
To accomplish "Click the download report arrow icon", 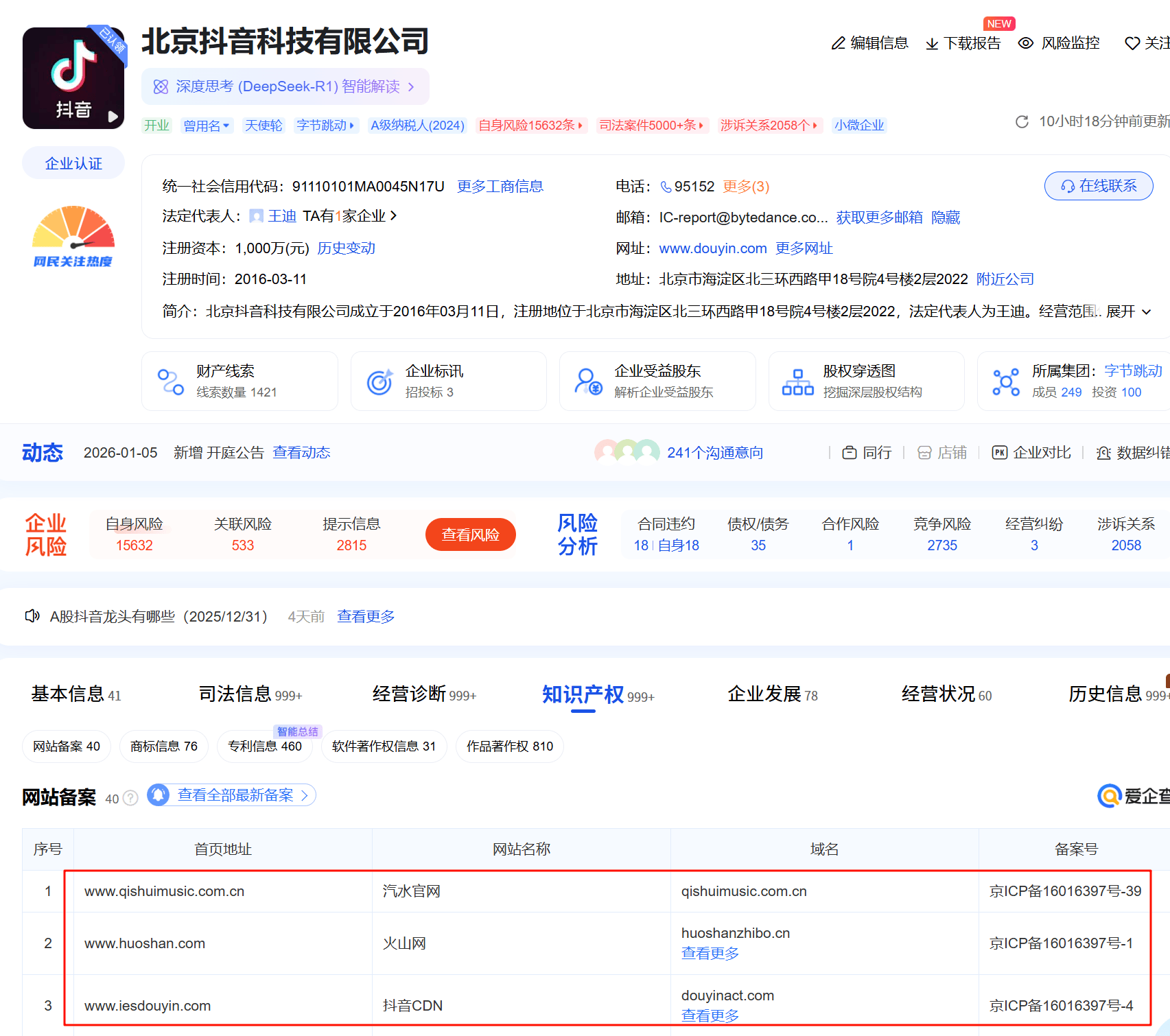I will tap(932, 44).
